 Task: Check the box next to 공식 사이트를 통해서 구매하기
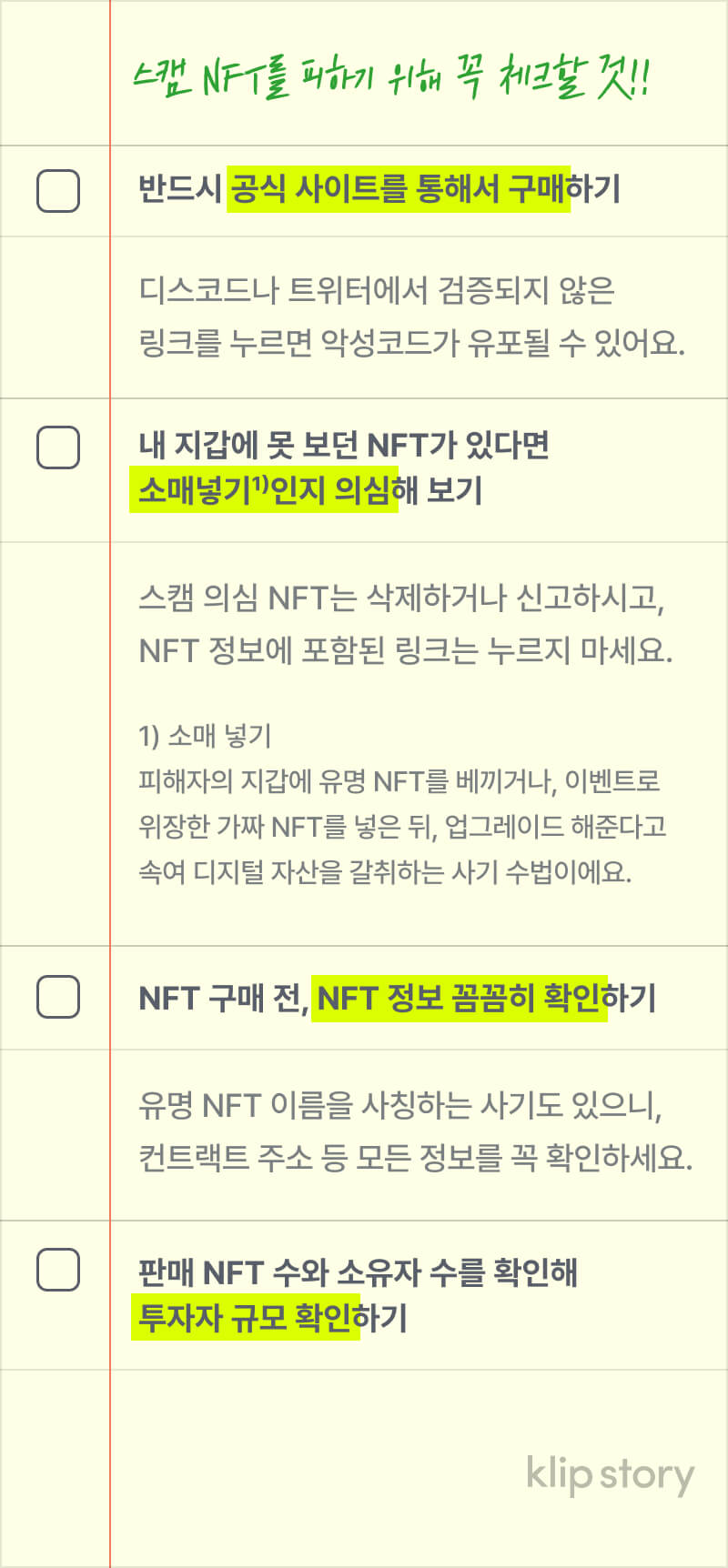click(x=58, y=191)
